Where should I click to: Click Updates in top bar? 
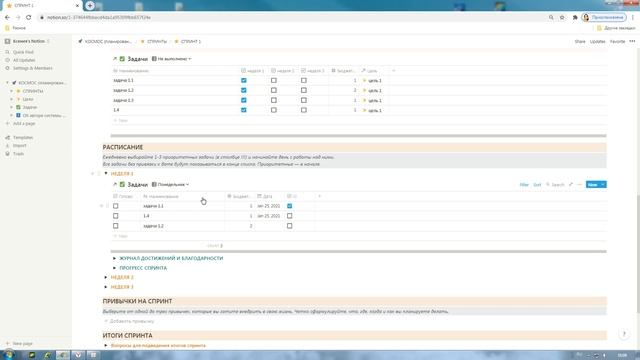pos(598,41)
